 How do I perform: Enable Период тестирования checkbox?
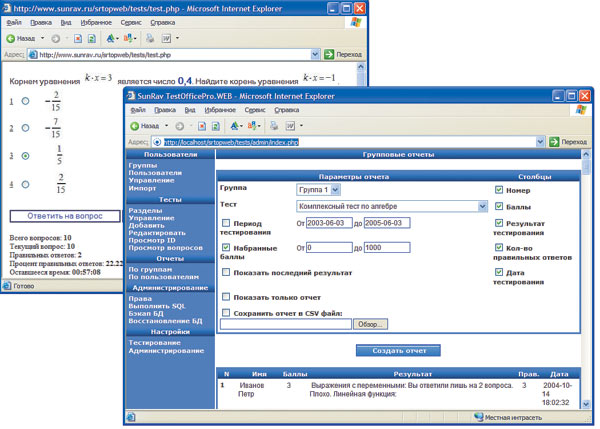click(226, 223)
